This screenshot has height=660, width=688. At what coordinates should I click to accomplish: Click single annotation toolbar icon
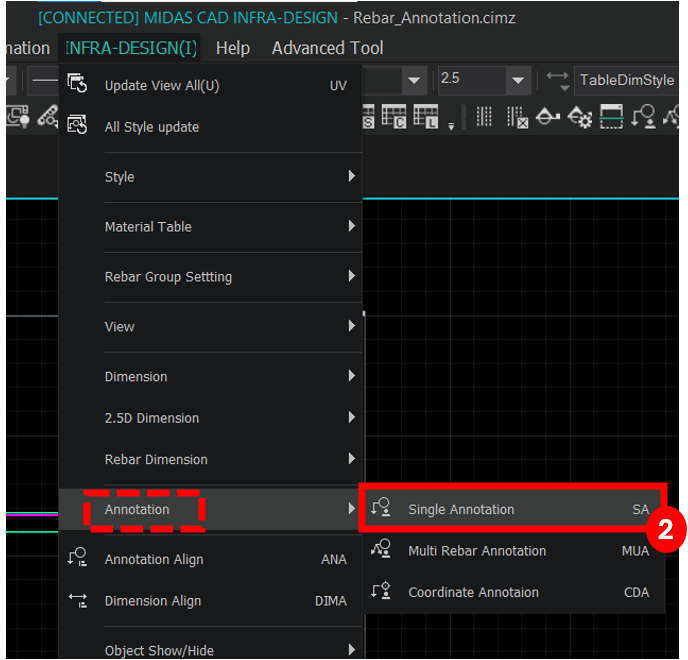(643, 117)
